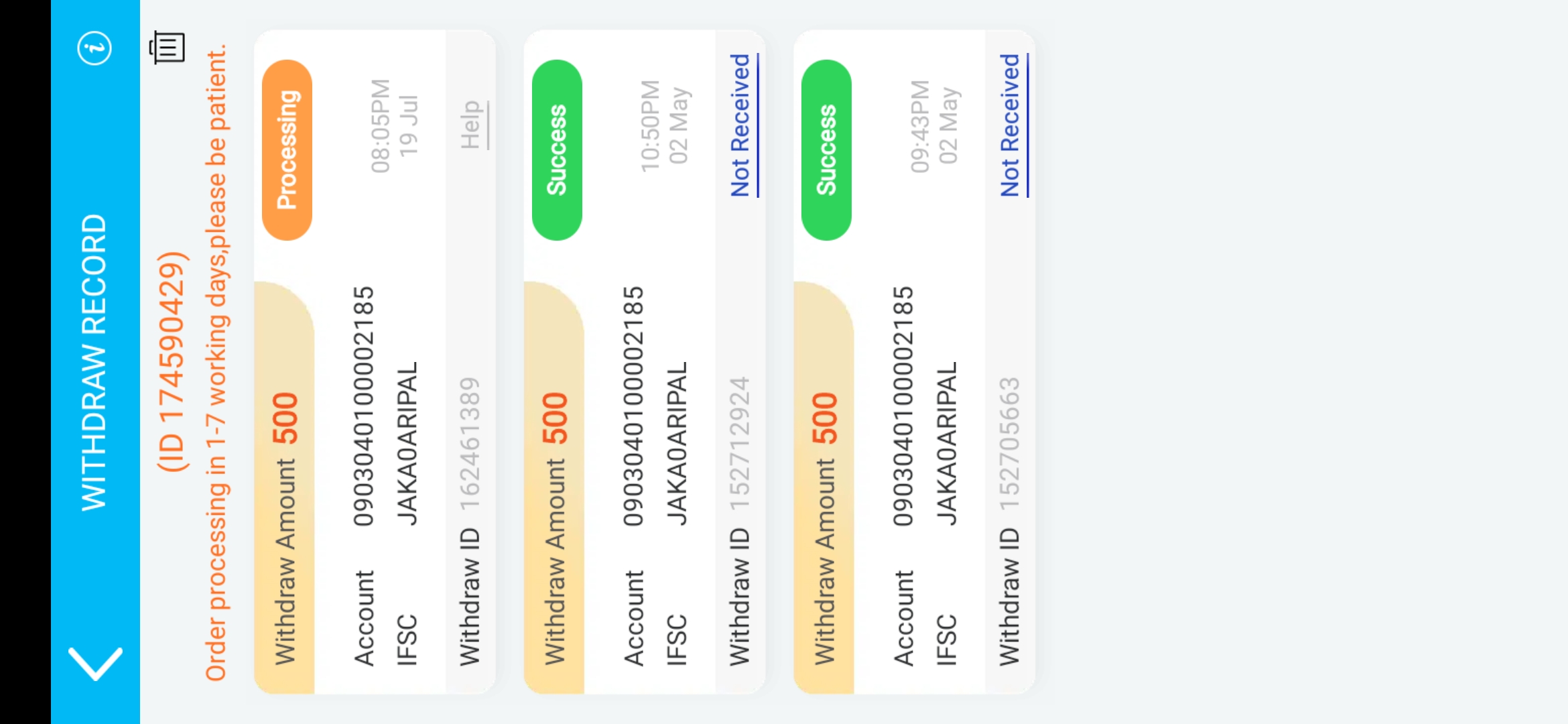Tap the account number on the 19 Jul record
Viewport: 1568px width, 724px height.
pyautogui.click(x=364, y=406)
